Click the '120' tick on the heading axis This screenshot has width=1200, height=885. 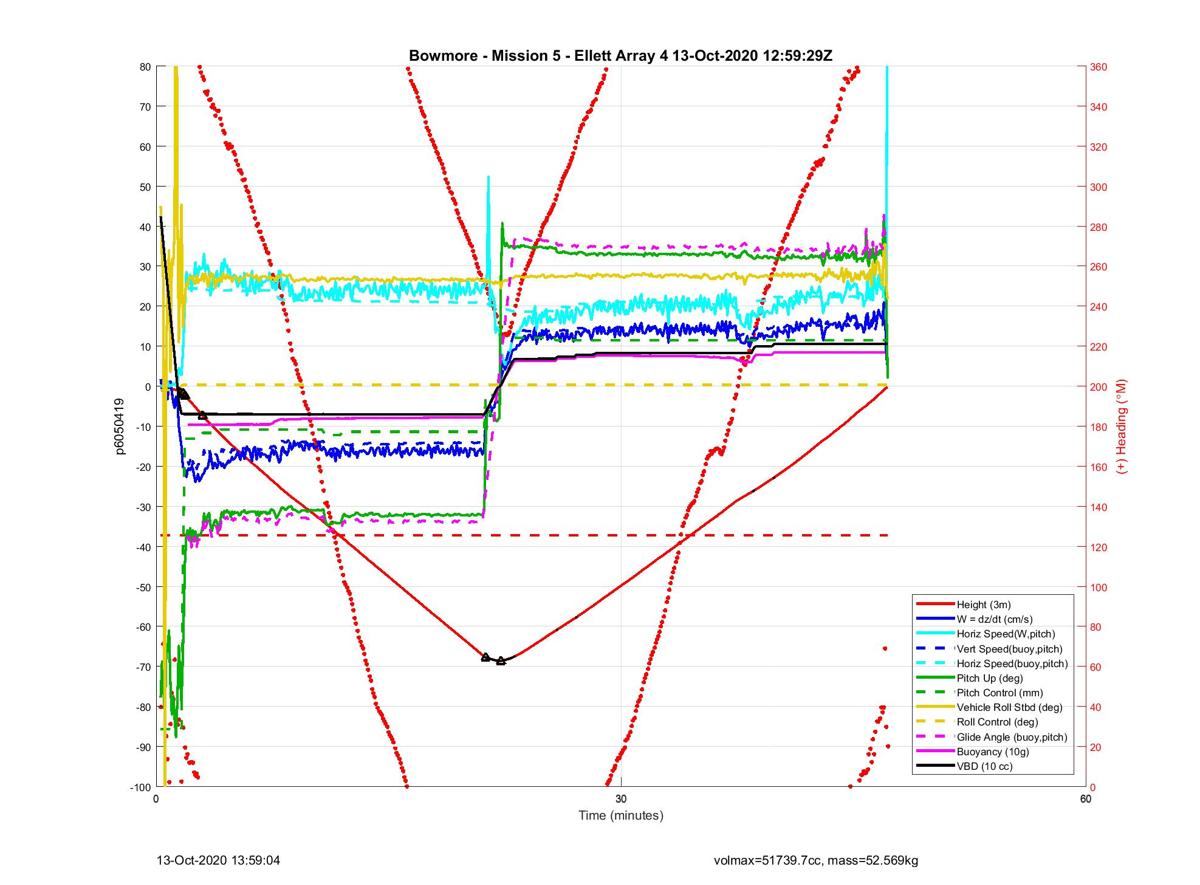tap(1100, 547)
